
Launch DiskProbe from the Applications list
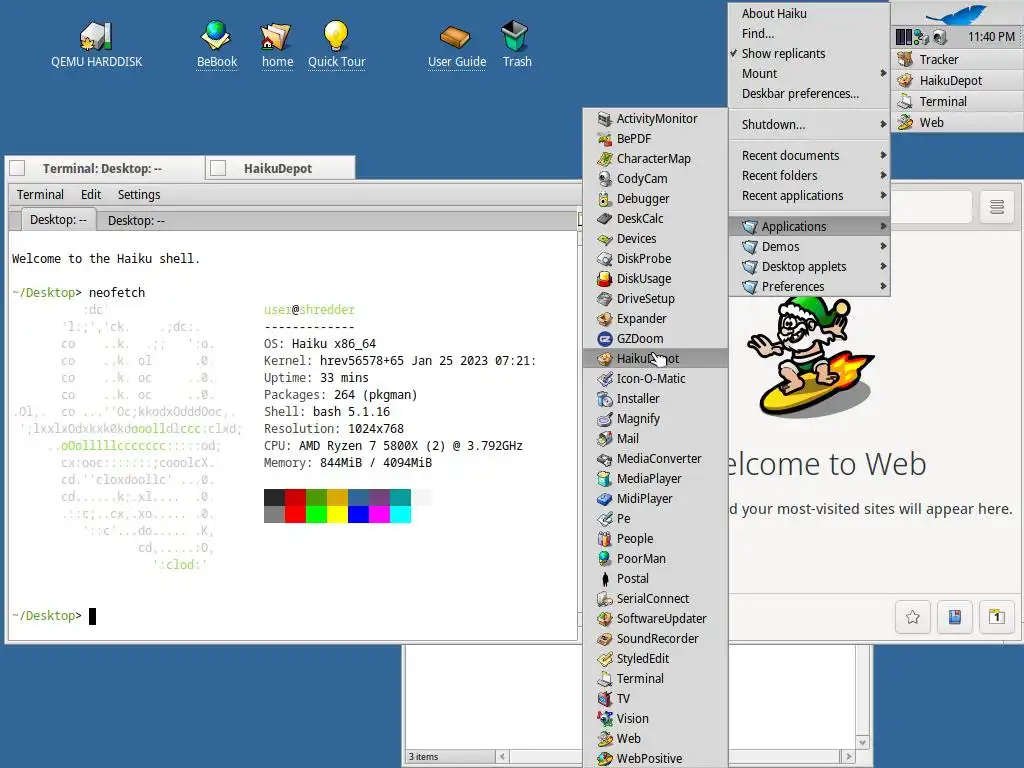pos(655,259)
